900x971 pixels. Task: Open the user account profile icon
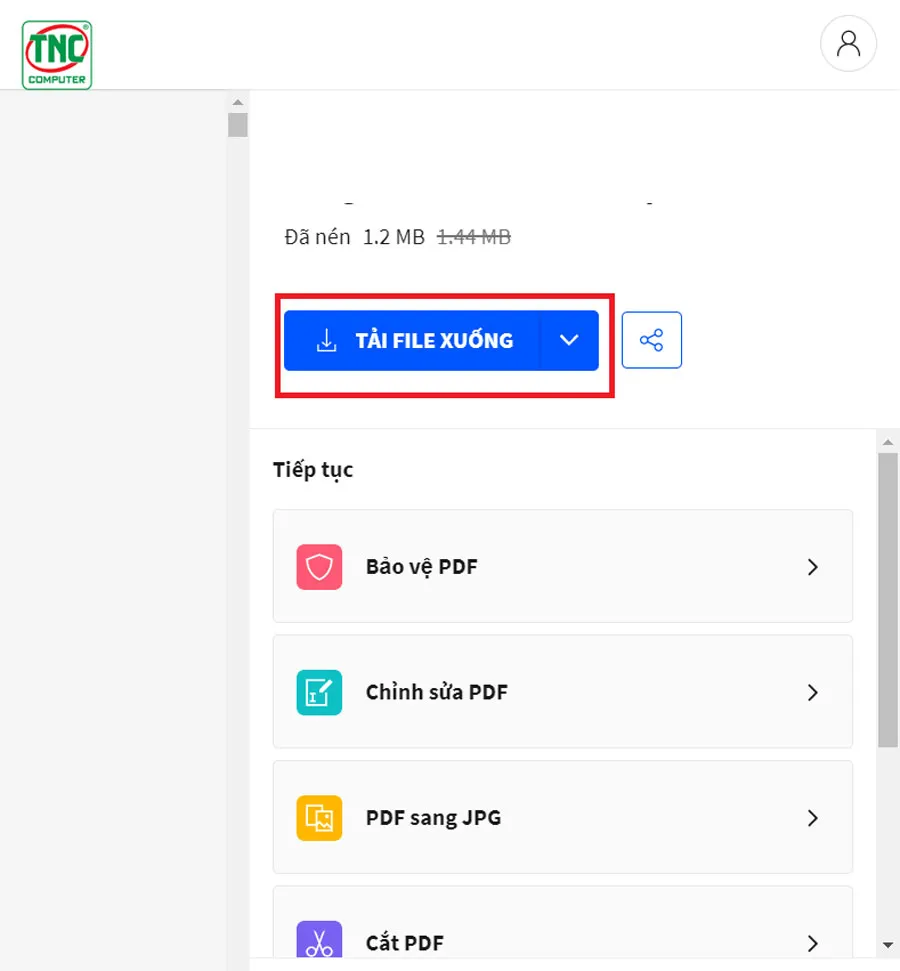848,44
